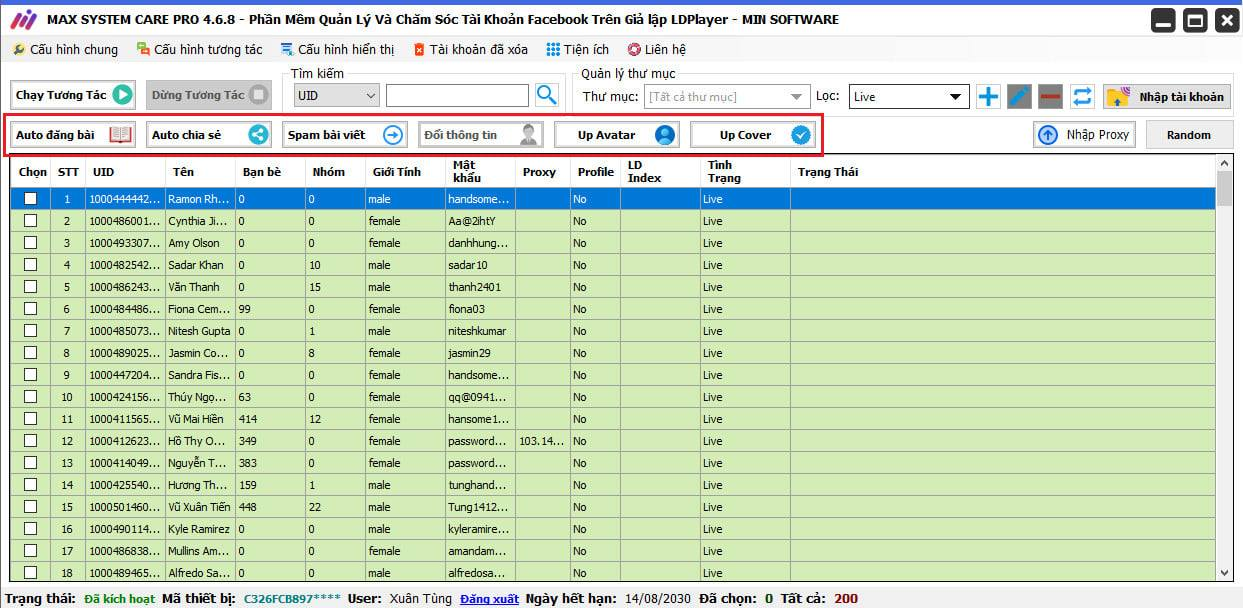Image resolution: width=1243 pixels, height=608 pixels.
Task: Click Auto chia sẻ share button
Action: pos(209,135)
